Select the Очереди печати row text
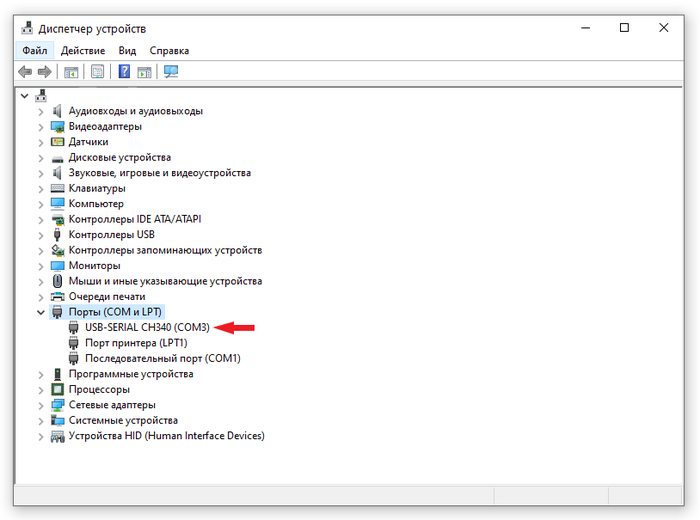The width and height of the screenshot is (700, 520). (107, 296)
